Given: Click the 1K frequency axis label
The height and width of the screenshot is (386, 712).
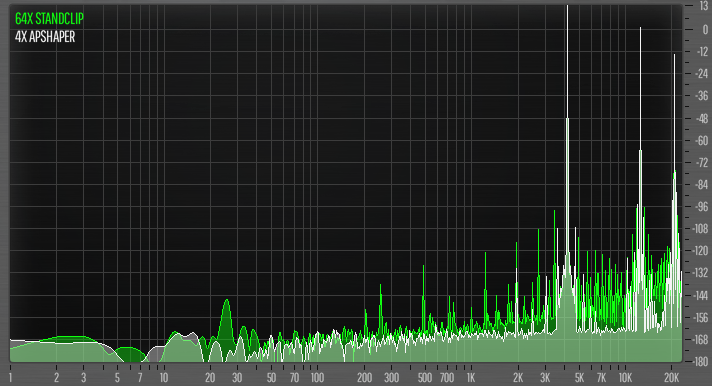Looking at the screenshot, I should [471, 377].
